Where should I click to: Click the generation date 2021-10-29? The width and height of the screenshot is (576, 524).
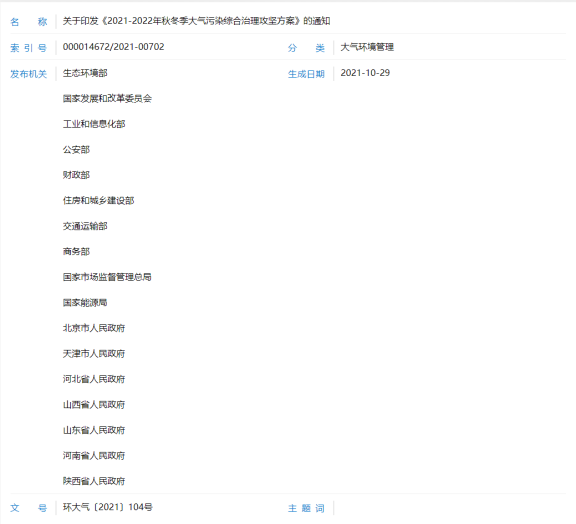click(365, 73)
